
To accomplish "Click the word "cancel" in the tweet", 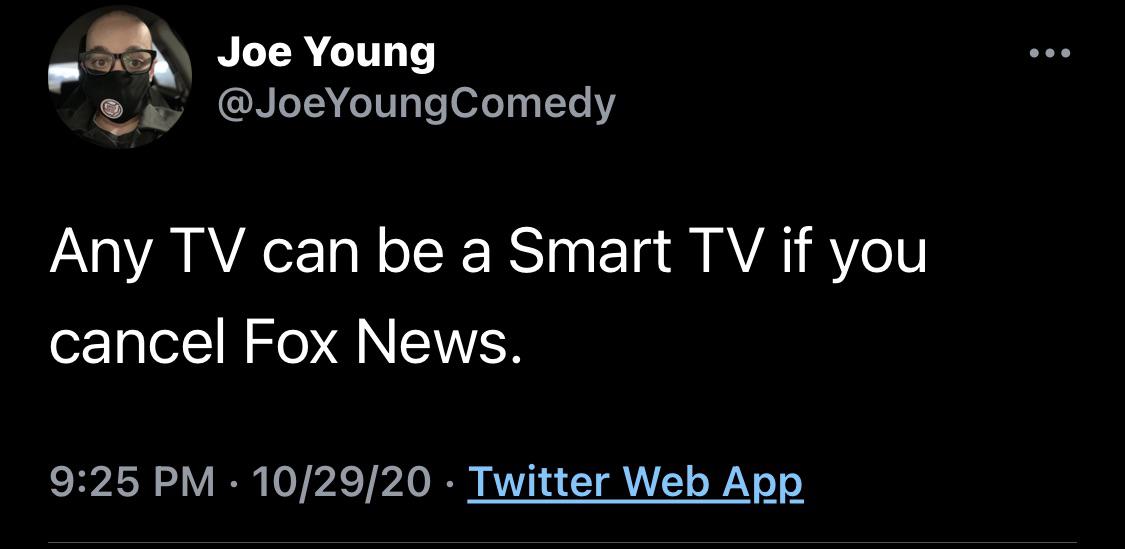I will click(139, 343).
